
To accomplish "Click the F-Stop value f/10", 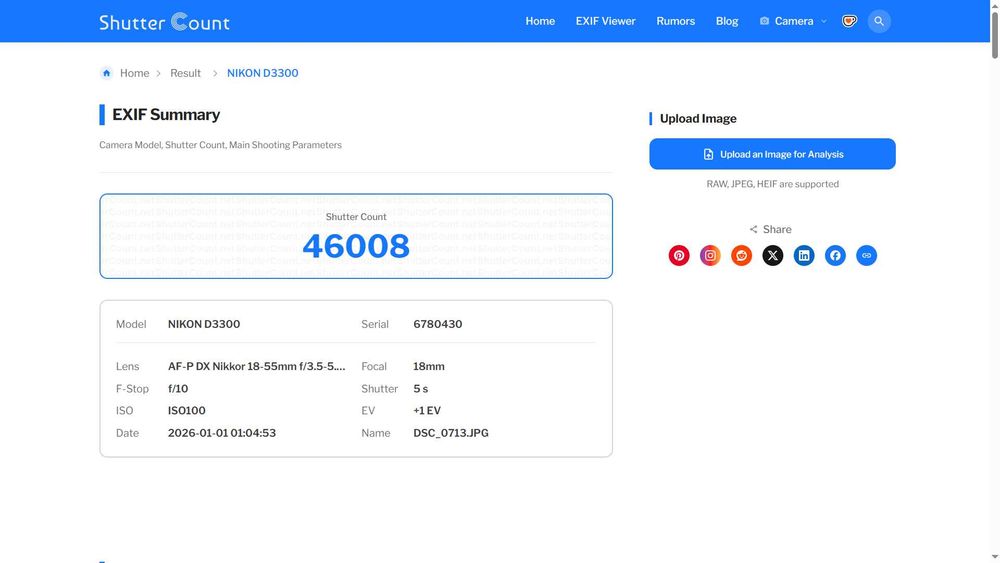I will point(178,388).
